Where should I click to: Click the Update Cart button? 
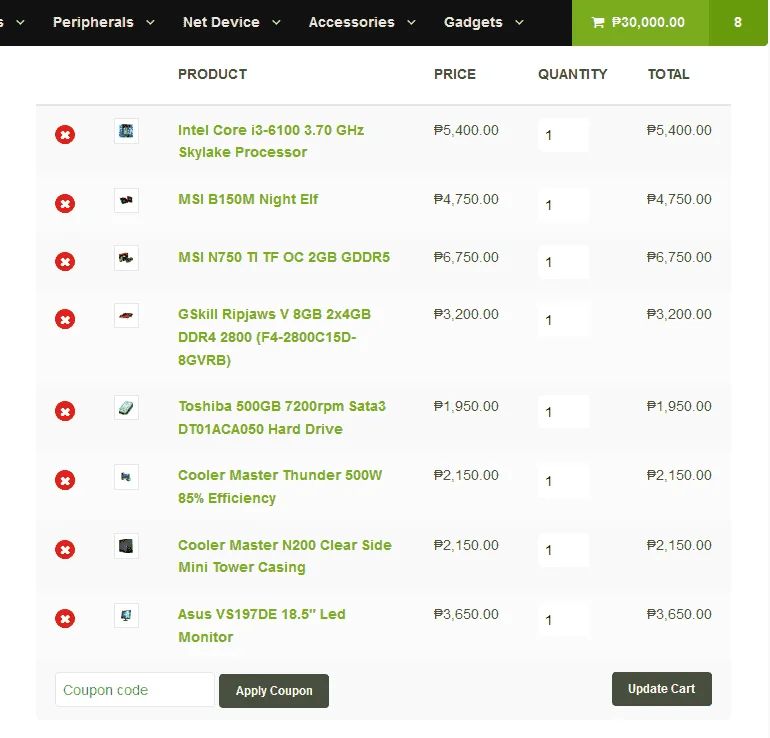tap(661, 689)
